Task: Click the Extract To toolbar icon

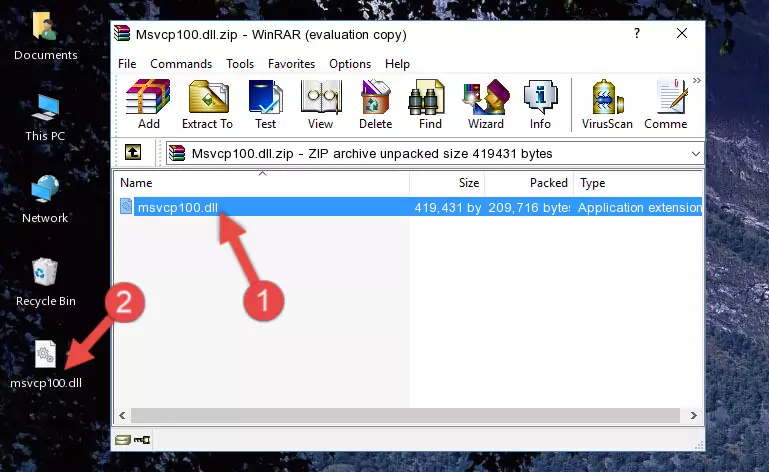Action: point(207,104)
